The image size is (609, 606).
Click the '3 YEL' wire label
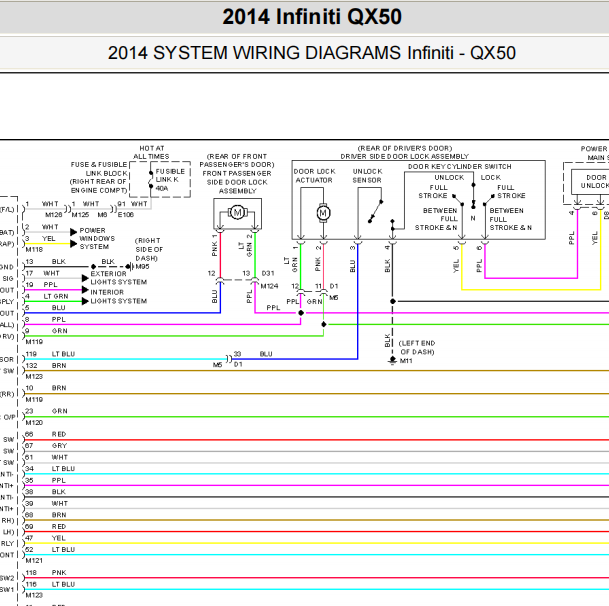[x=40, y=239]
